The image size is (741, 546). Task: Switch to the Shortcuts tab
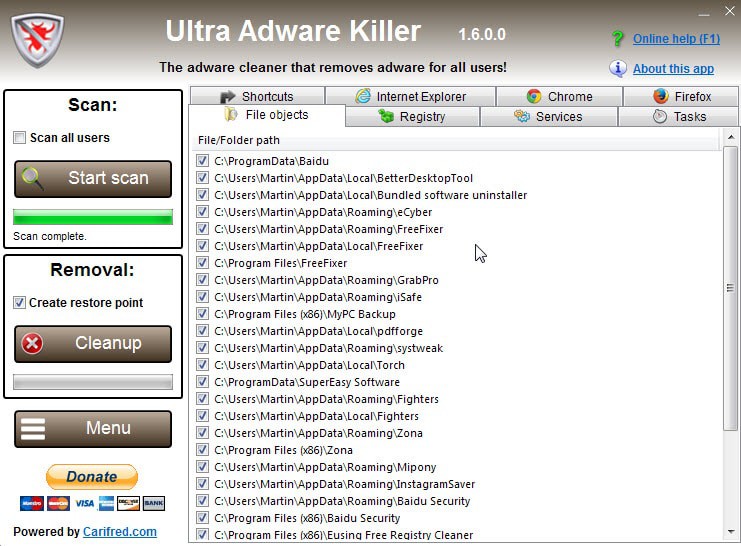pos(258,96)
